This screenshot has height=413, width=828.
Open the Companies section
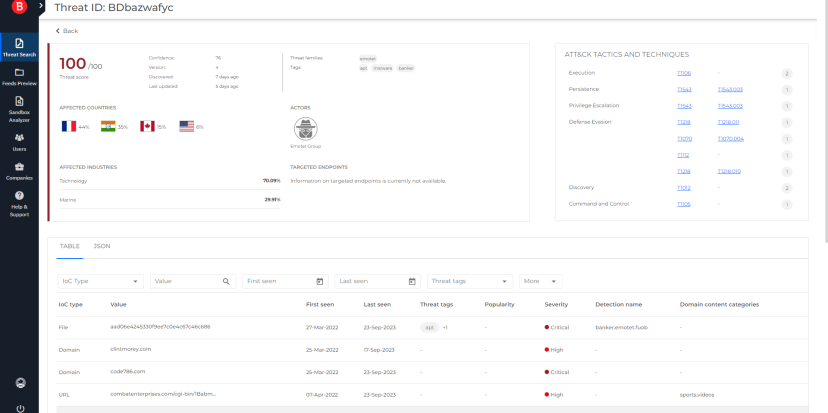pyautogui.click(x=19, y=170)
